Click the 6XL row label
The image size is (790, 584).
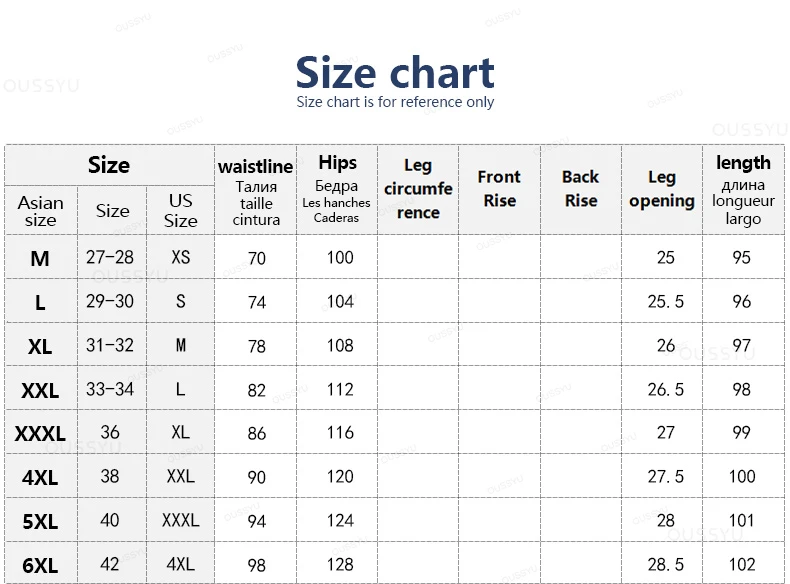pyautogui.click(x=40, y=565)
